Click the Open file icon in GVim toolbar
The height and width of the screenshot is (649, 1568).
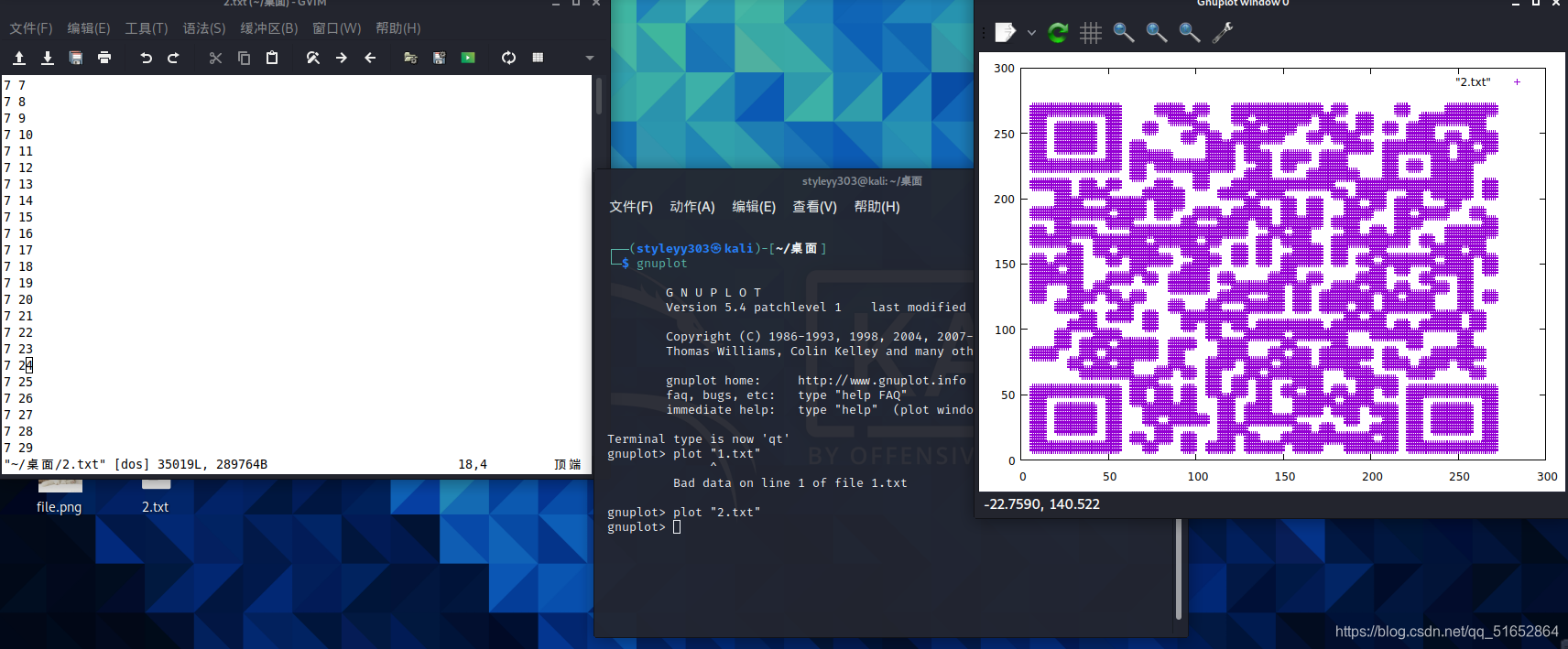click(x=19, y=58)
